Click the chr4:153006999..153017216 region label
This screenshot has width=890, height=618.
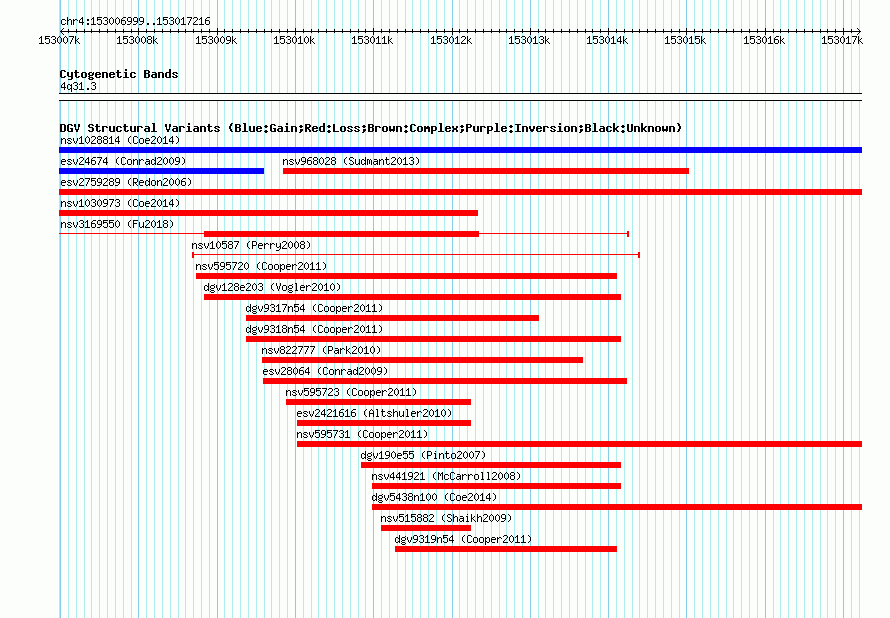[135, 22]
